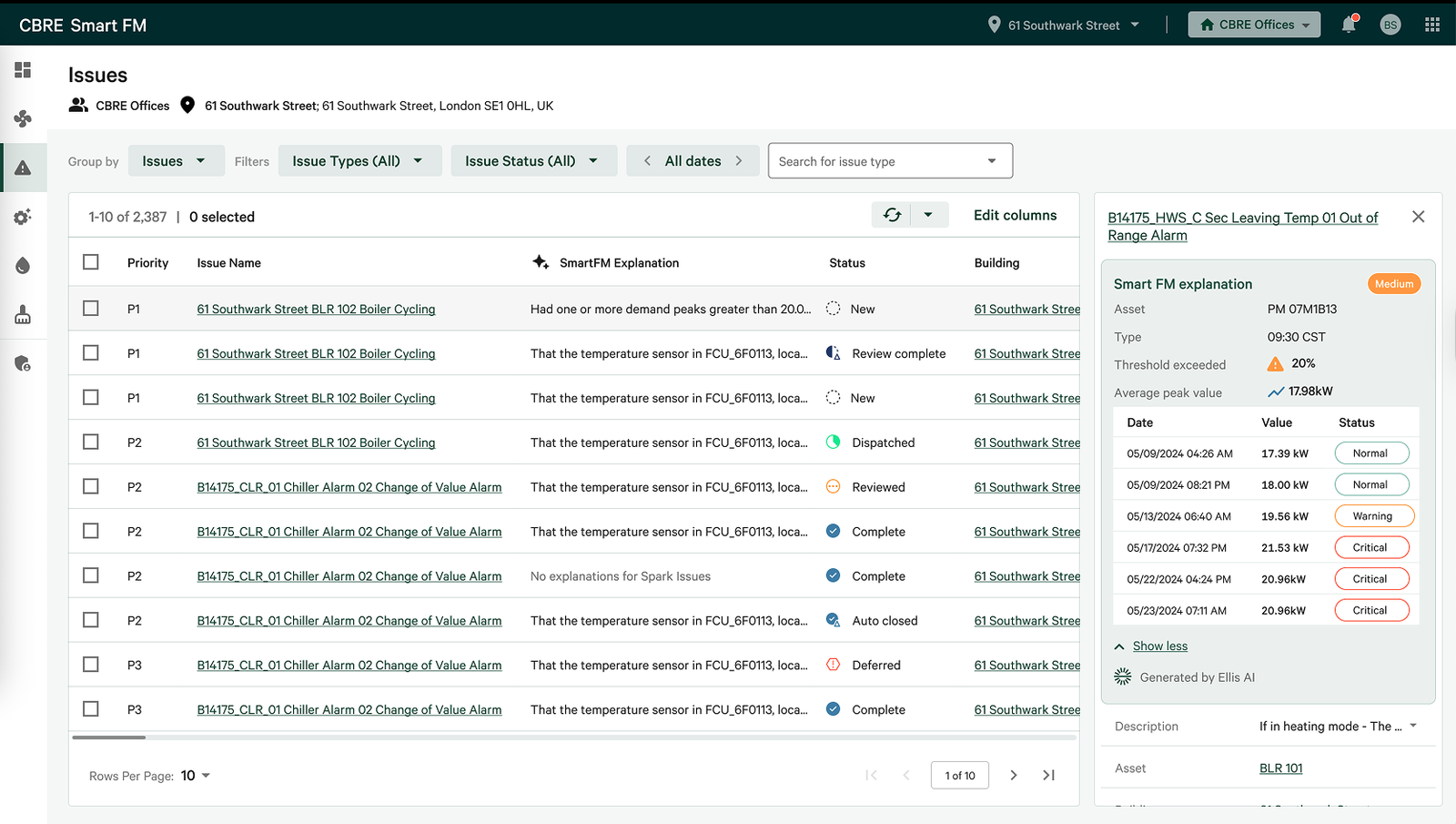Open the Issue Status (All) filter
1456x824 pixels.
(x=533, y=161)
